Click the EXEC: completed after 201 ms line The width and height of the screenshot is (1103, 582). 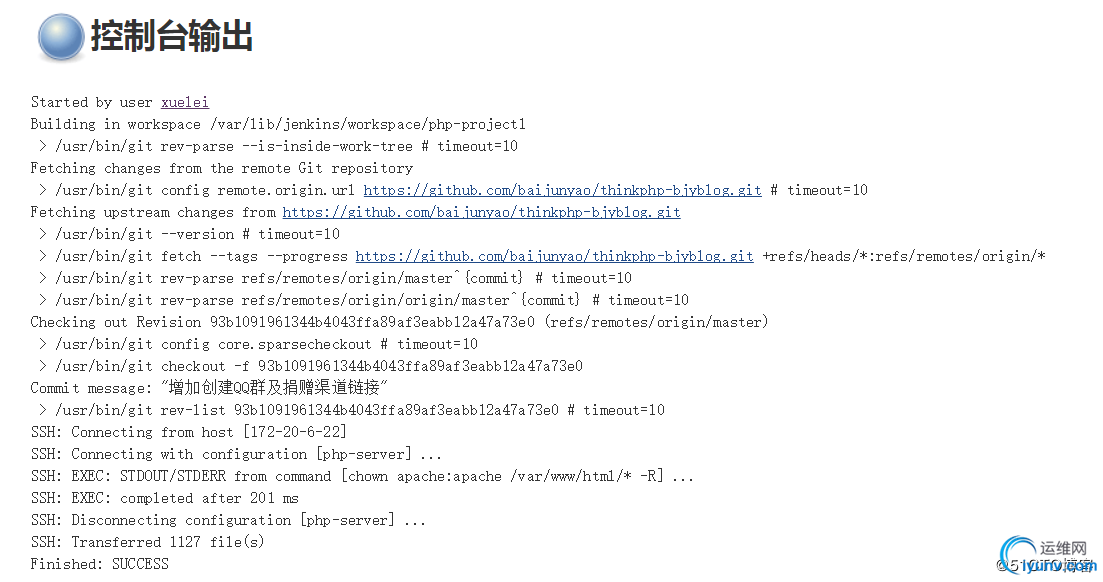pos(165,498)
